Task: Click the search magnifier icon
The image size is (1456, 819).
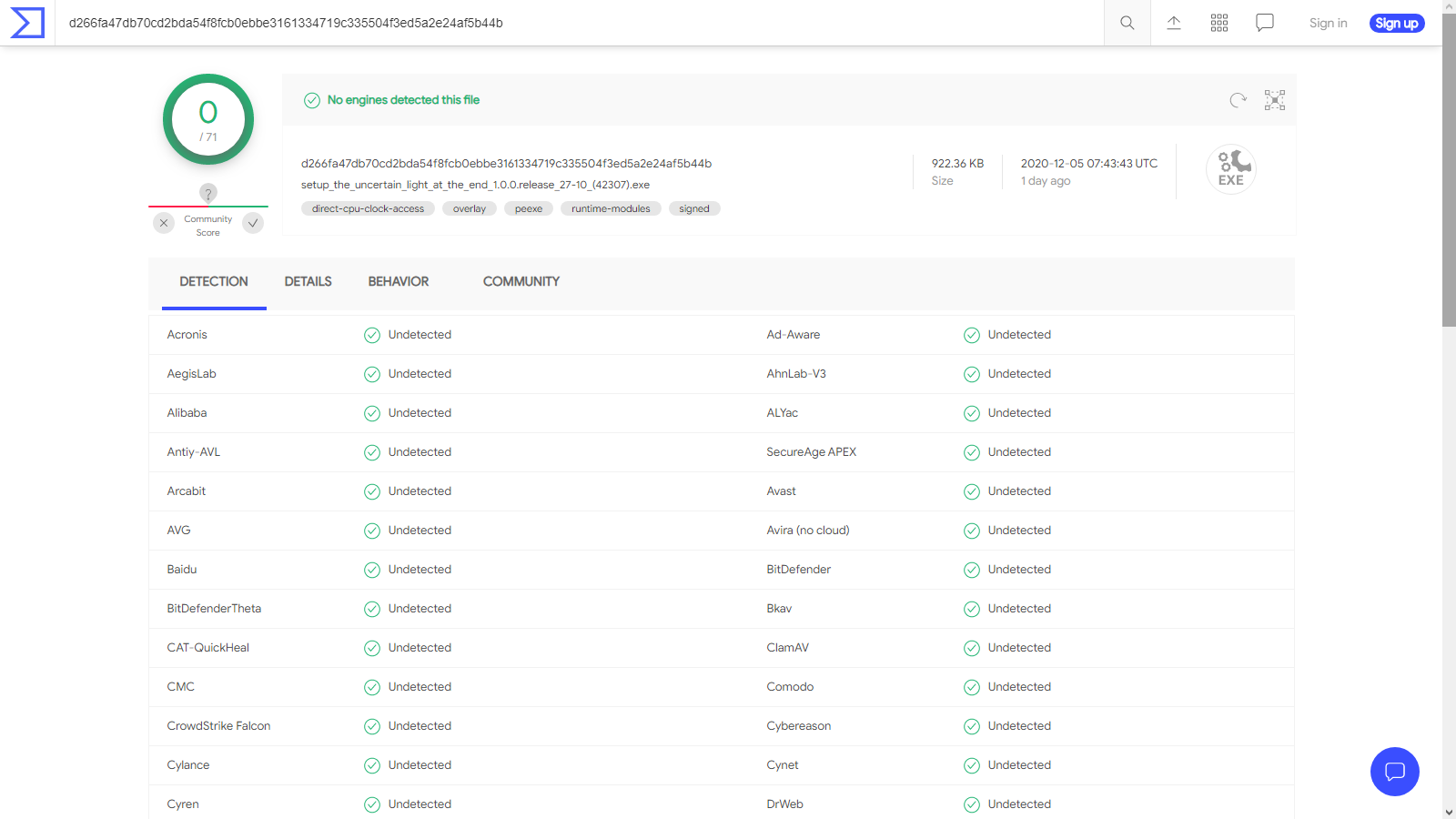Action: coord(1127,23)
